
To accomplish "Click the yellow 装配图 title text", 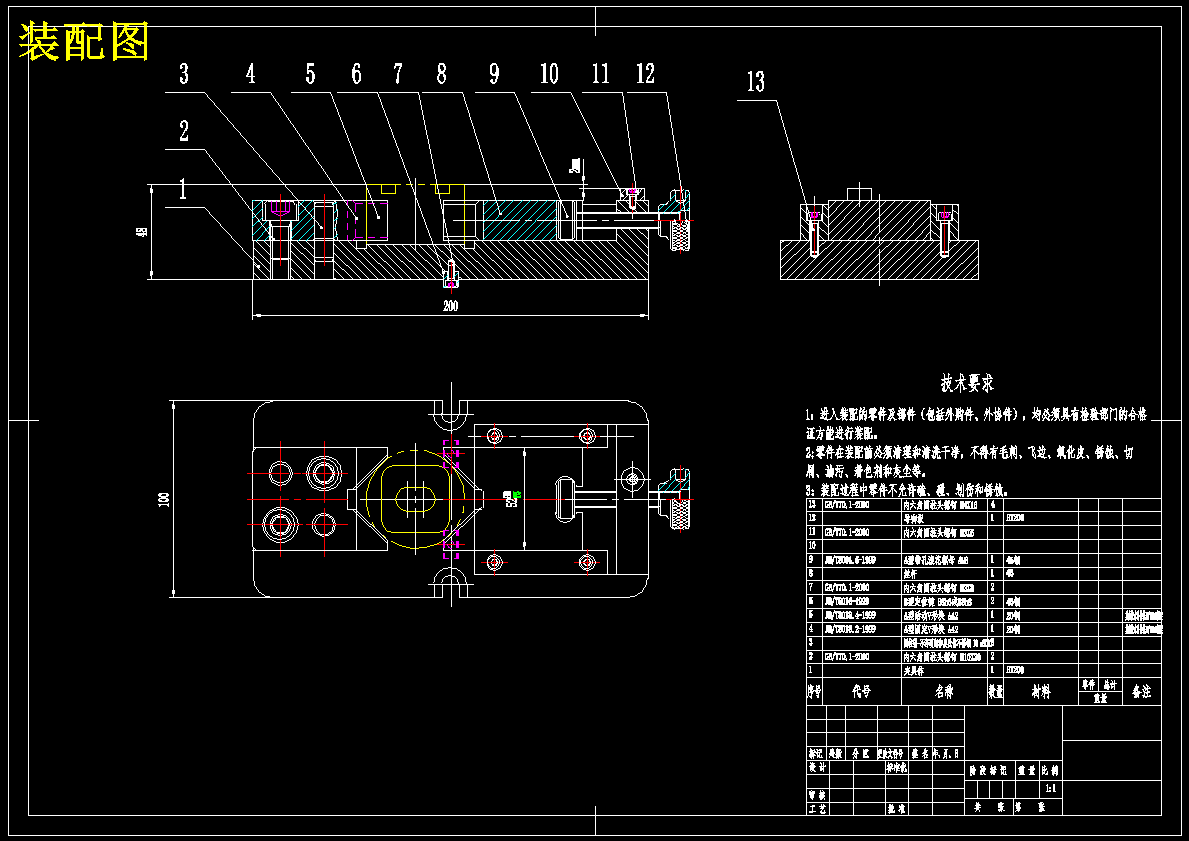I will coord(83,42).
